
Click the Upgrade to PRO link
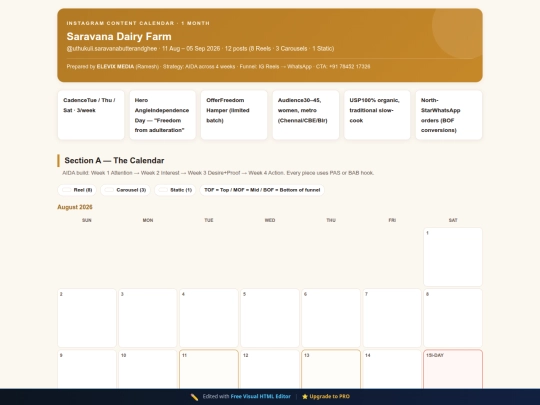point(329,396)
